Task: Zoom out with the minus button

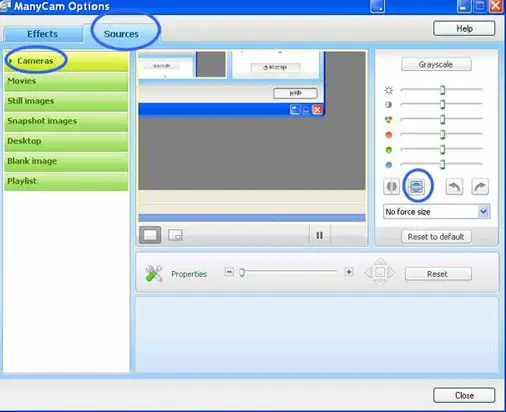Action: point(229,272)
